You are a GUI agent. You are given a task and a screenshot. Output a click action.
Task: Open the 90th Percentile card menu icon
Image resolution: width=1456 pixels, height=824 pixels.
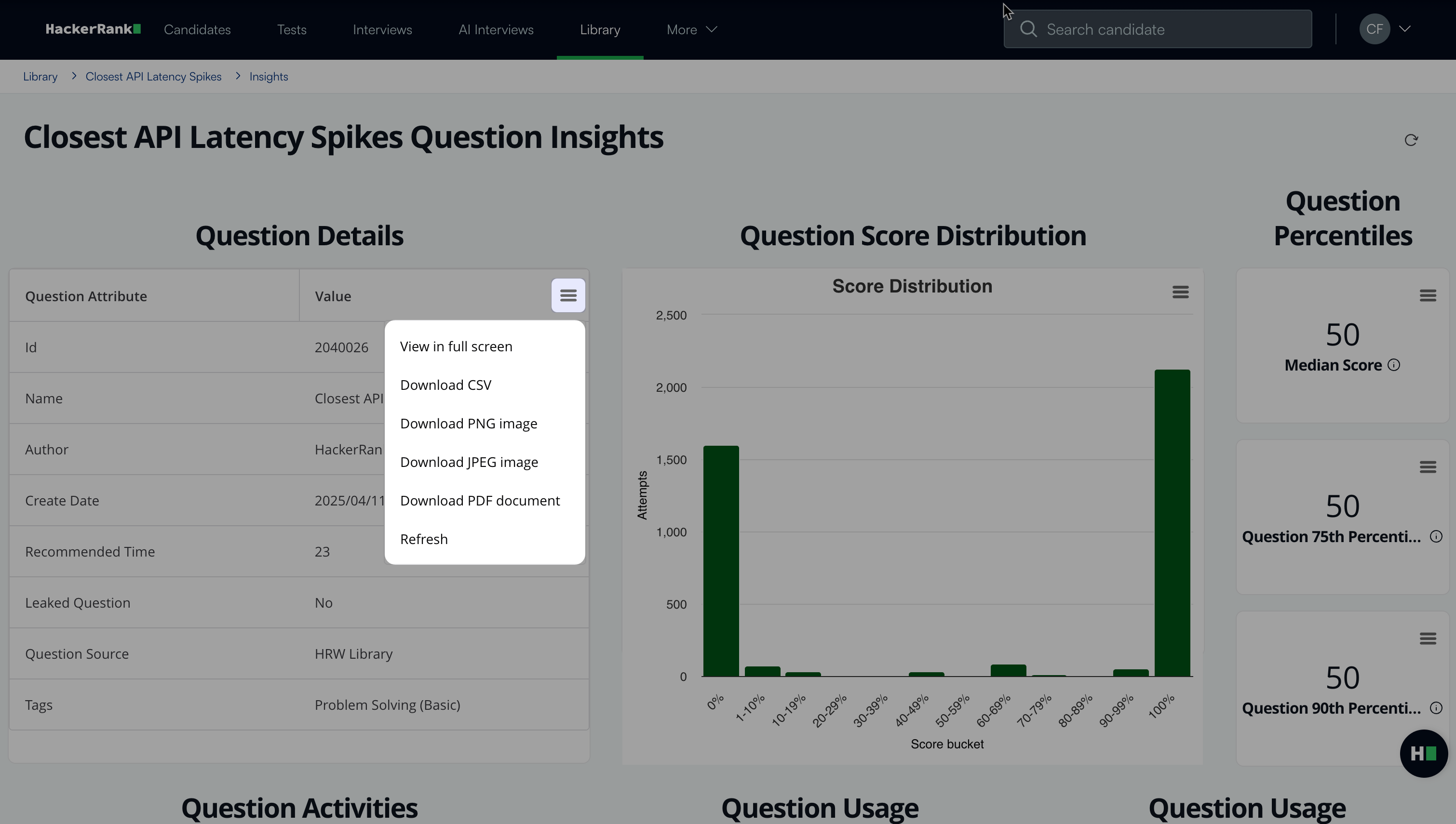[1427, 638]
